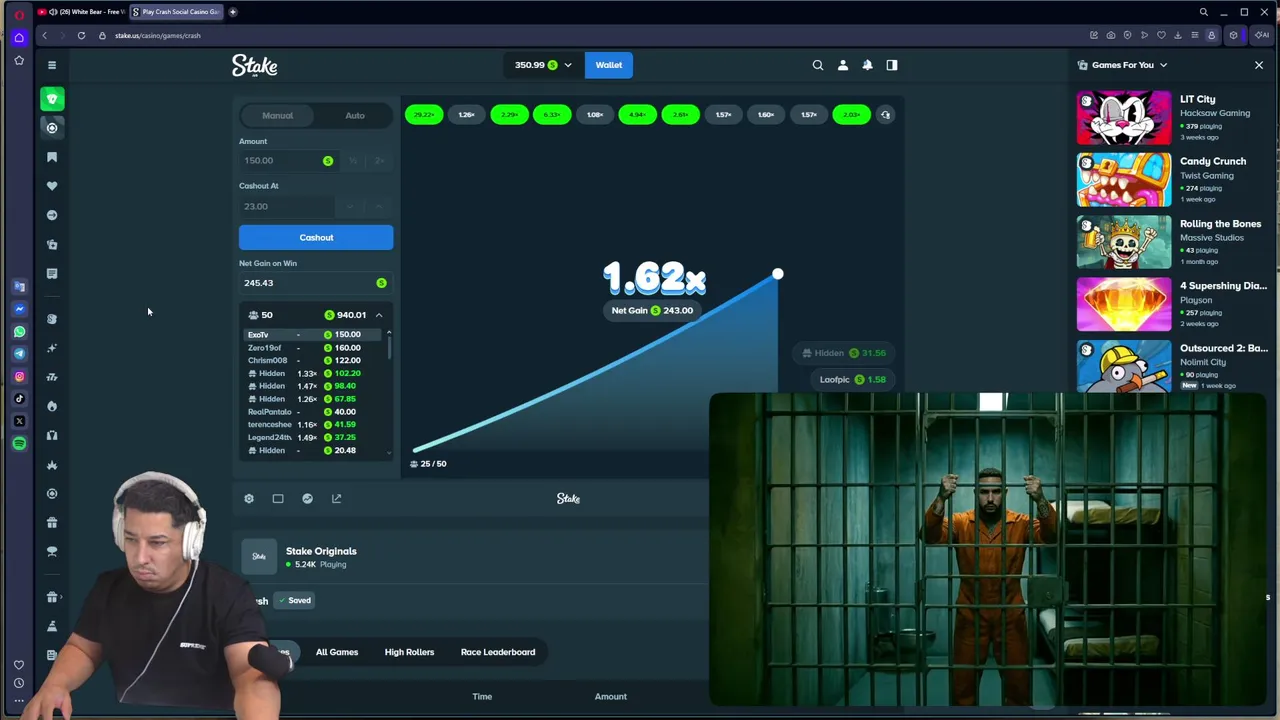Open browser downloads icon
This screenshot has width=1280, height=720.
pos(1178,35)
